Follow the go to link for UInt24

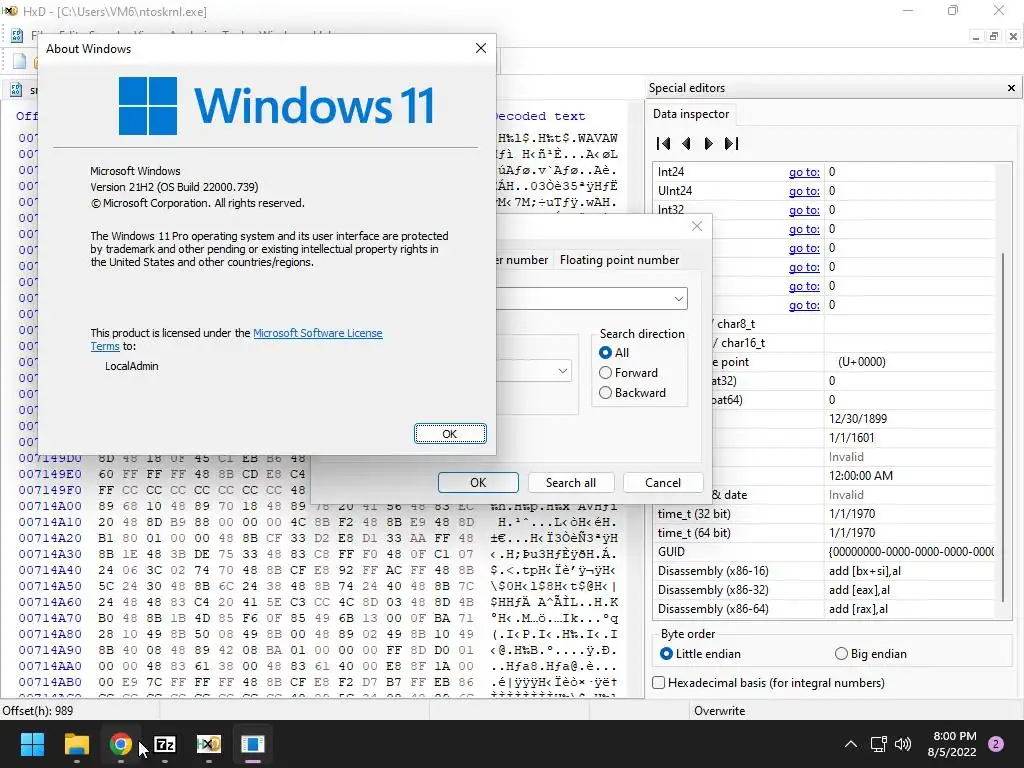[x=804, y=191]
